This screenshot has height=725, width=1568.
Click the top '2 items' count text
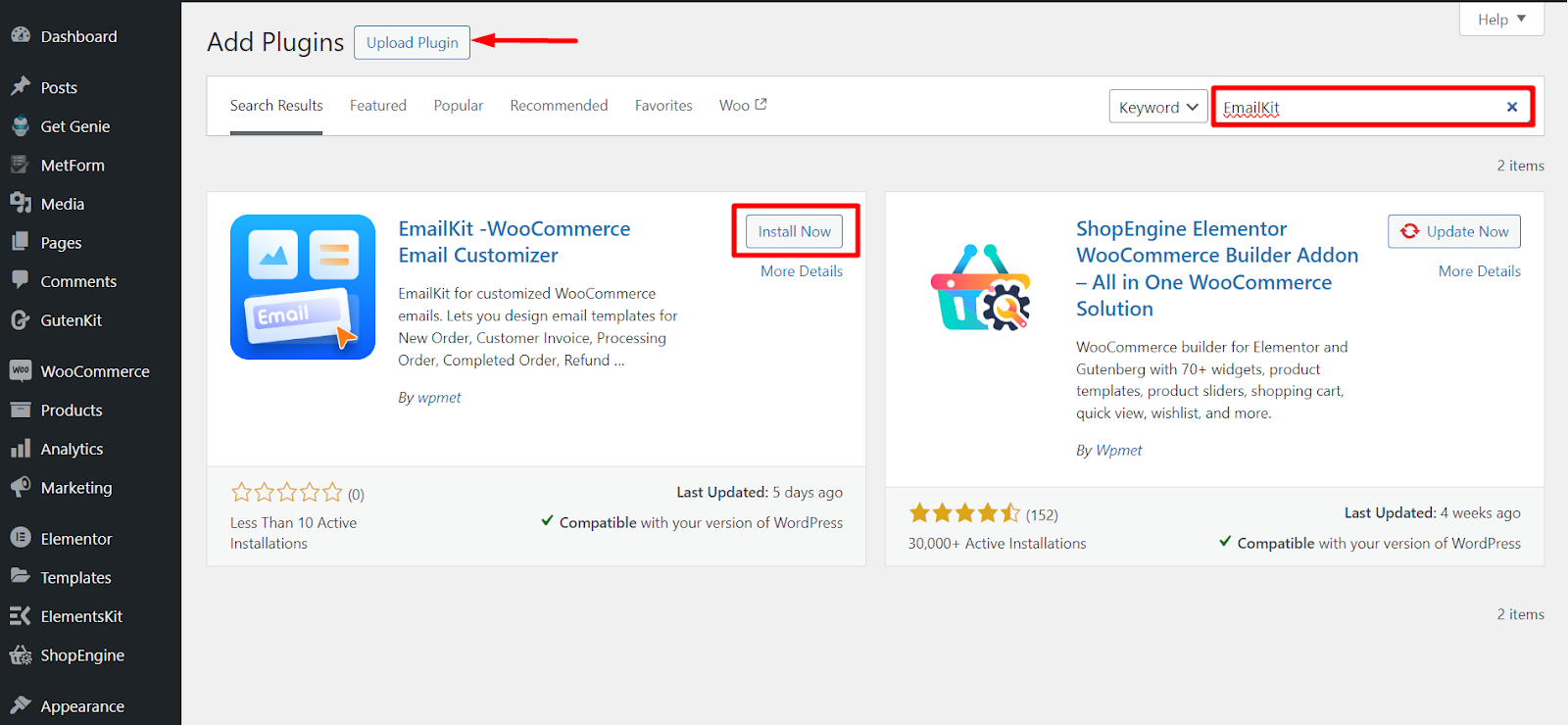[x=1520, y=166]
